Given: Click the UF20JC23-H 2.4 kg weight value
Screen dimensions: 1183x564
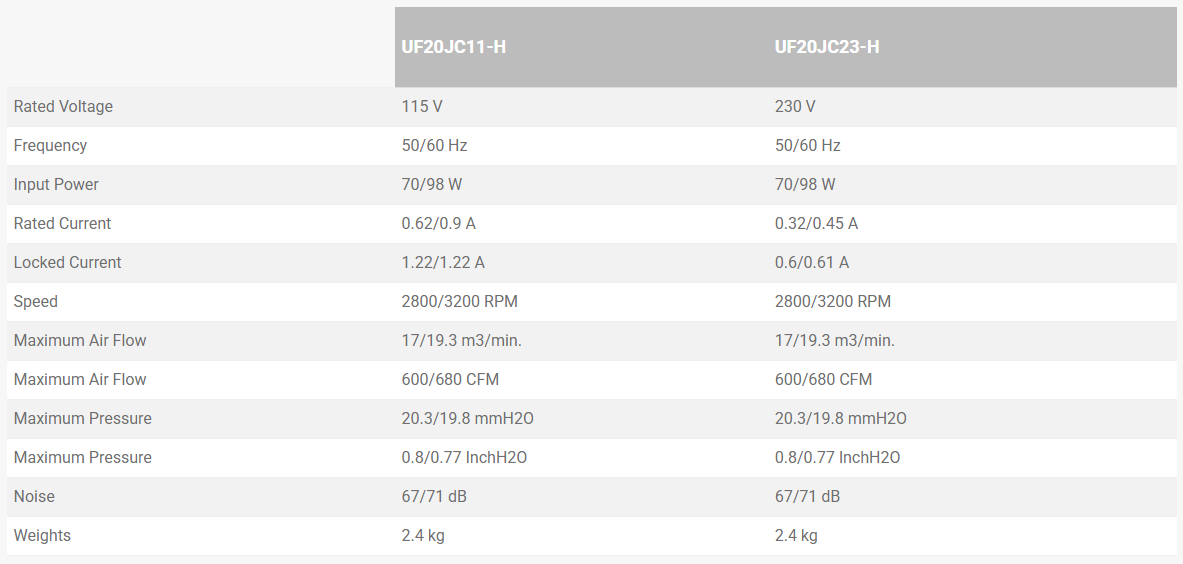Looking at the screenshot, I should 796,536.
